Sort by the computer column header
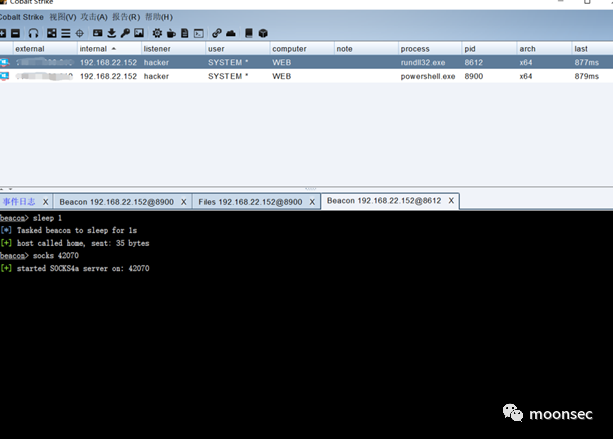 pyautogui.click(x=302, y=48)
